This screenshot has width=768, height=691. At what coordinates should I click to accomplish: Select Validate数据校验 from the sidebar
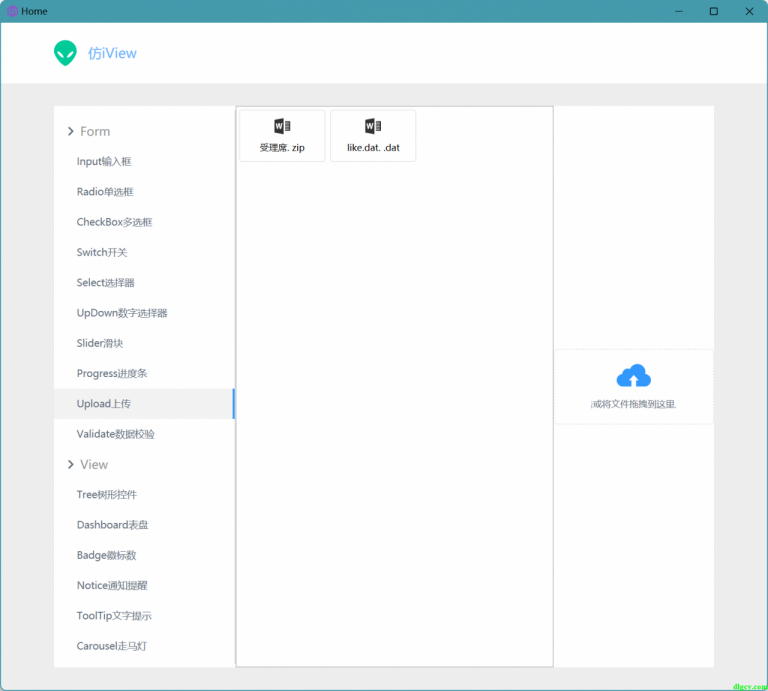click(x=115, y=434)
